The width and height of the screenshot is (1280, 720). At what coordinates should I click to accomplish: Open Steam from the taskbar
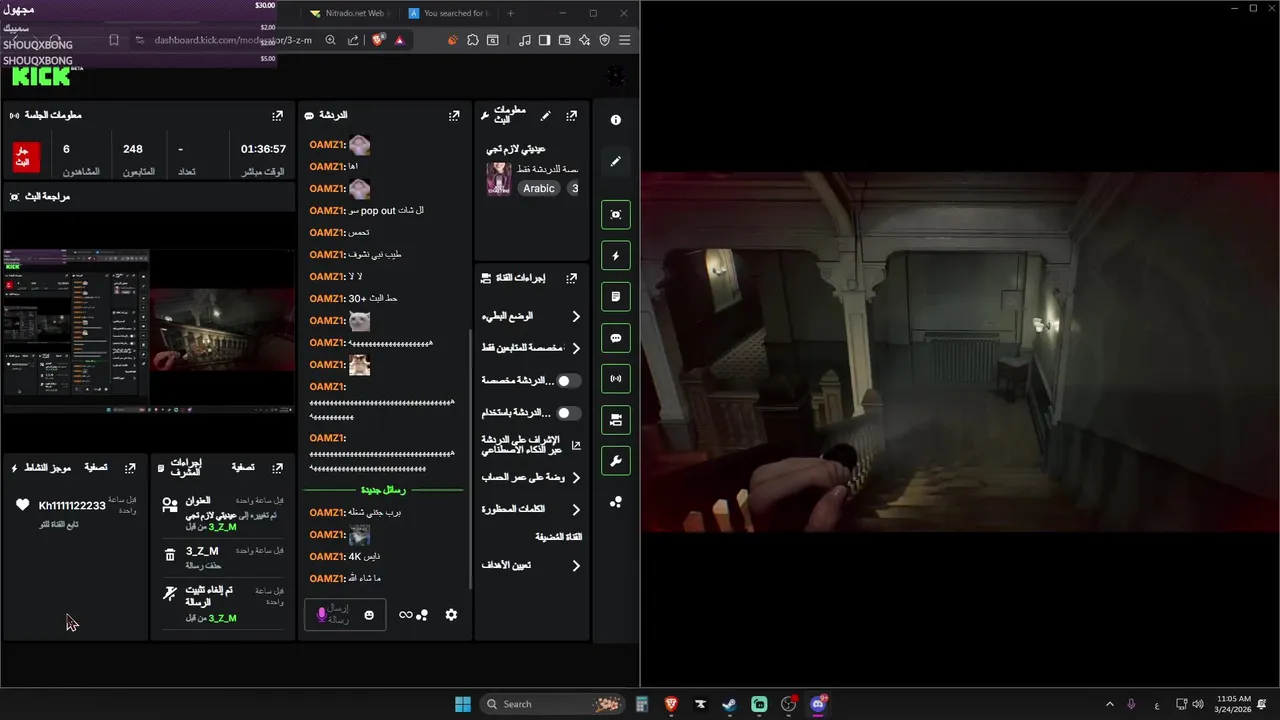coord(730,704)
